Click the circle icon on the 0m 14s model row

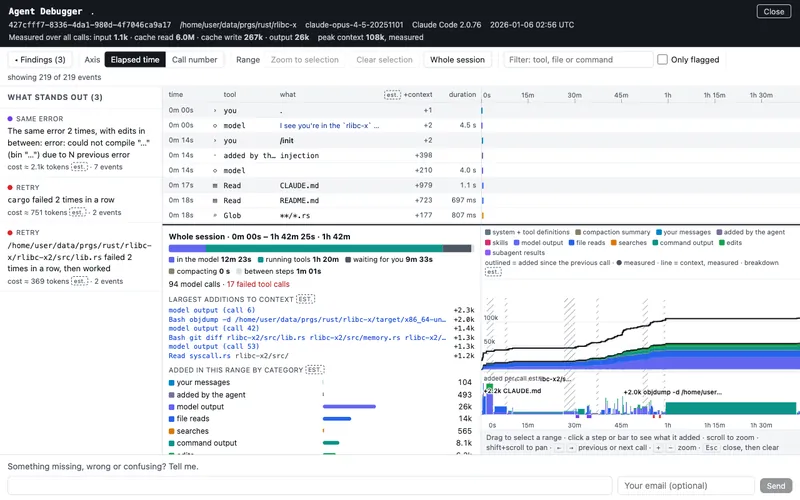tap(215, 170)
